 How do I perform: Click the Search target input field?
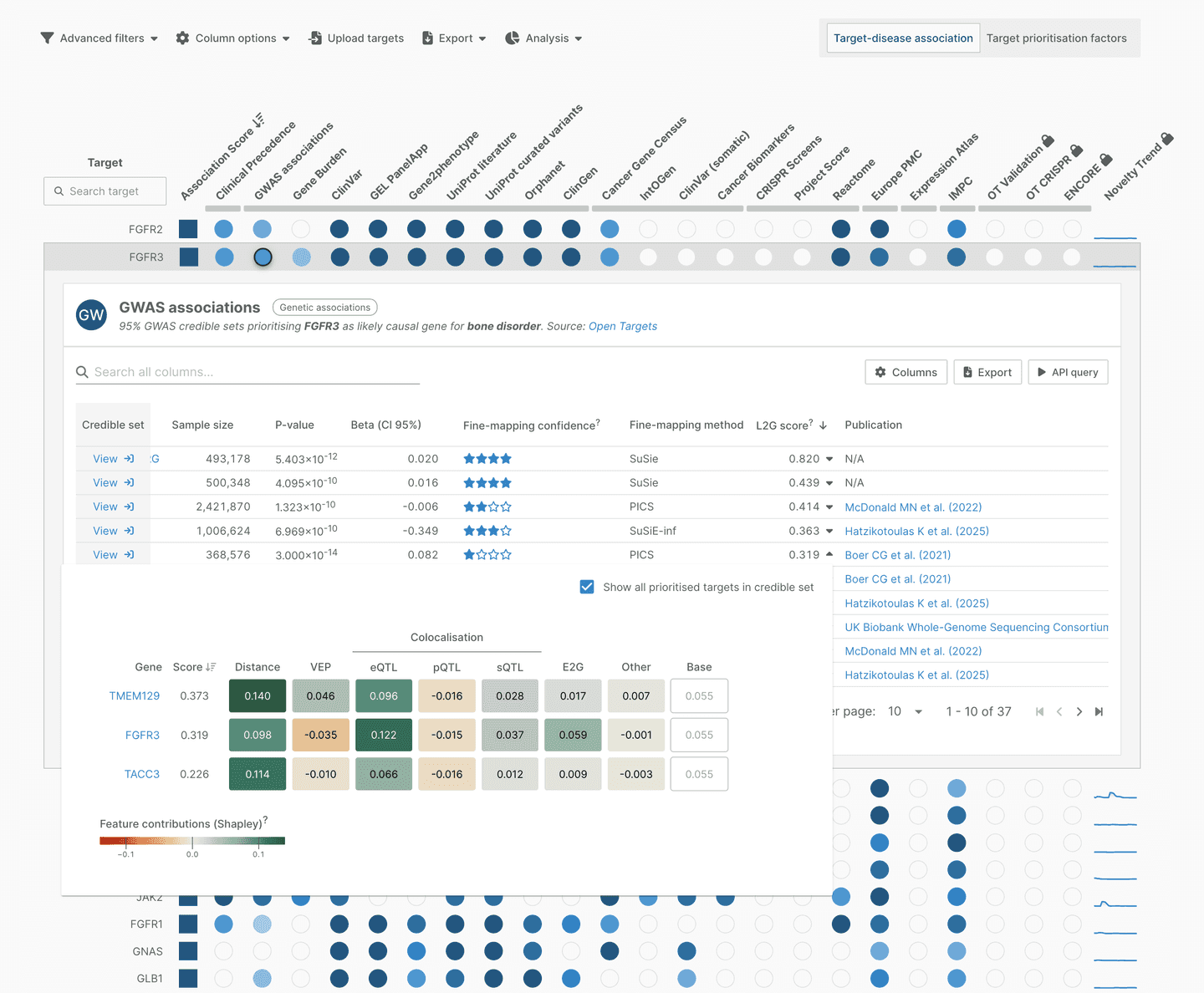105,191
